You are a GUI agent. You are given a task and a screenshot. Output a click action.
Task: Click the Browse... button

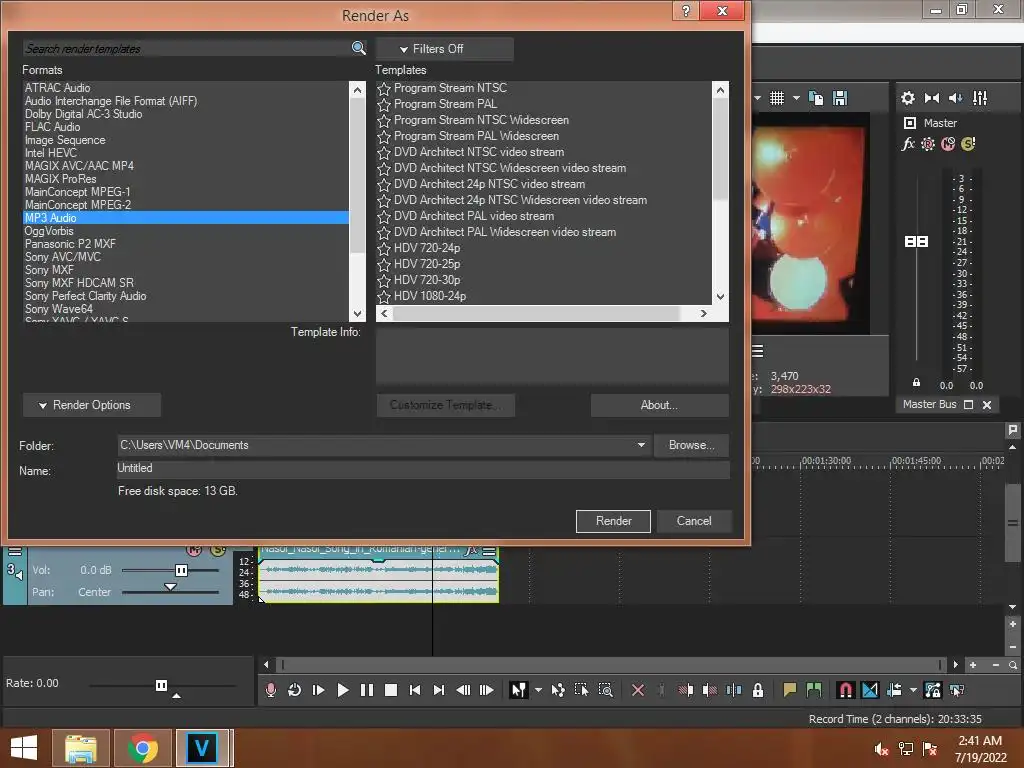(x=691, y=445)
